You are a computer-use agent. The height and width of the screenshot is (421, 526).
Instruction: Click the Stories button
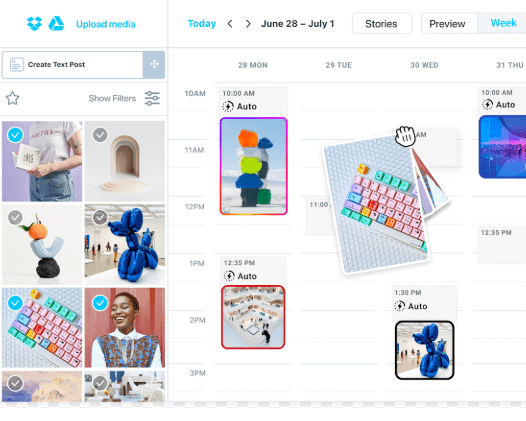(x=381, y=23)
